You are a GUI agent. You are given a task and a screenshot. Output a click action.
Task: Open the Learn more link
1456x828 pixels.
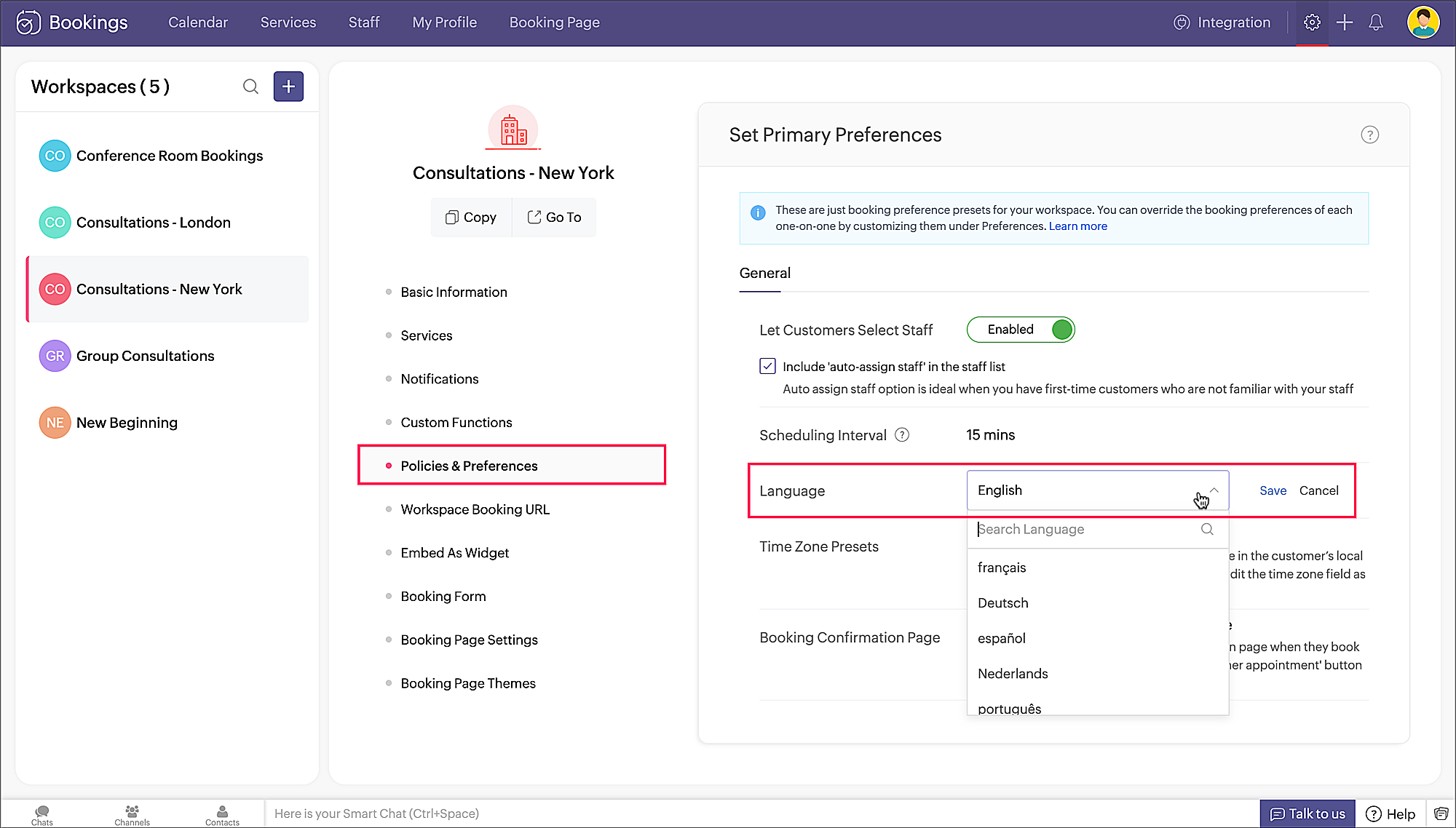tap(1077, 226)
